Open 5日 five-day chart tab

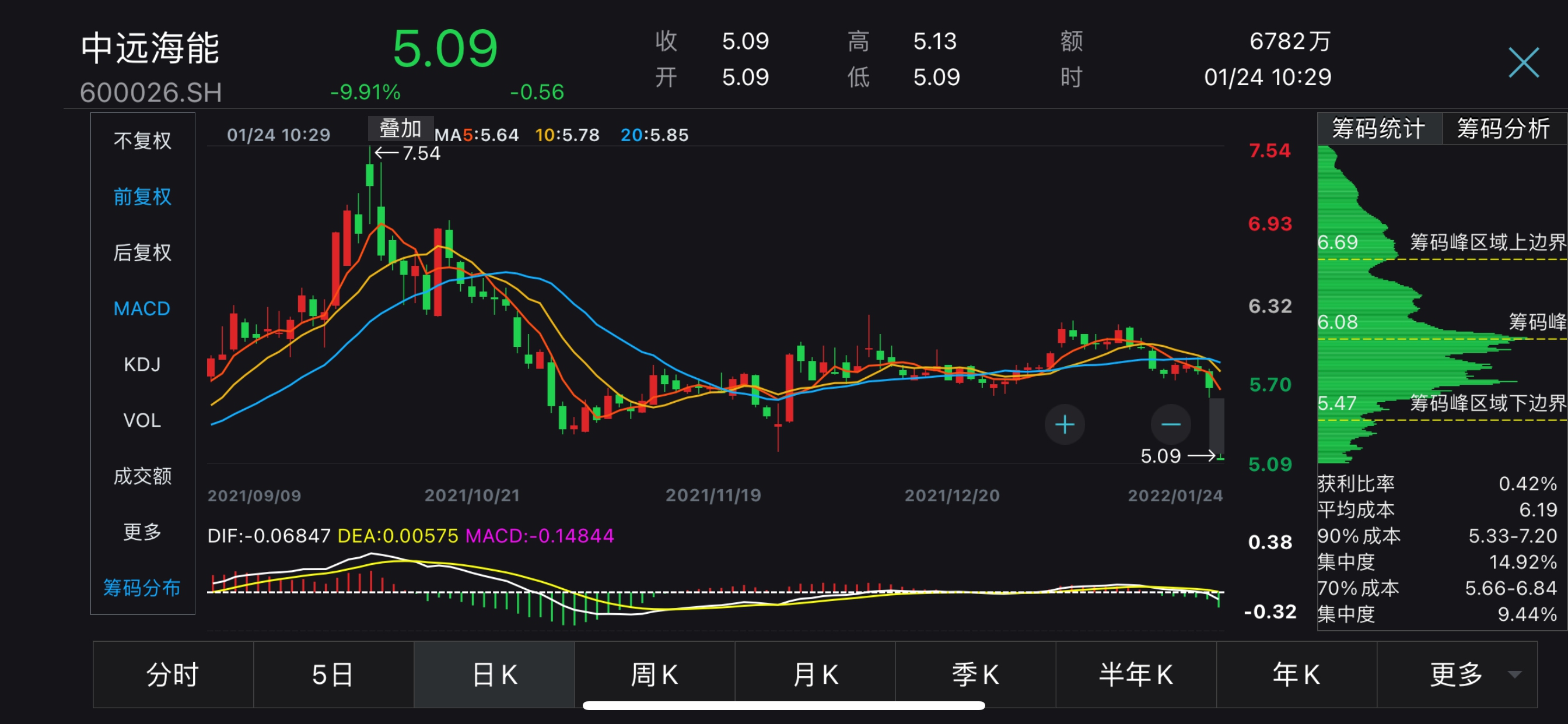tap(334, 674)
